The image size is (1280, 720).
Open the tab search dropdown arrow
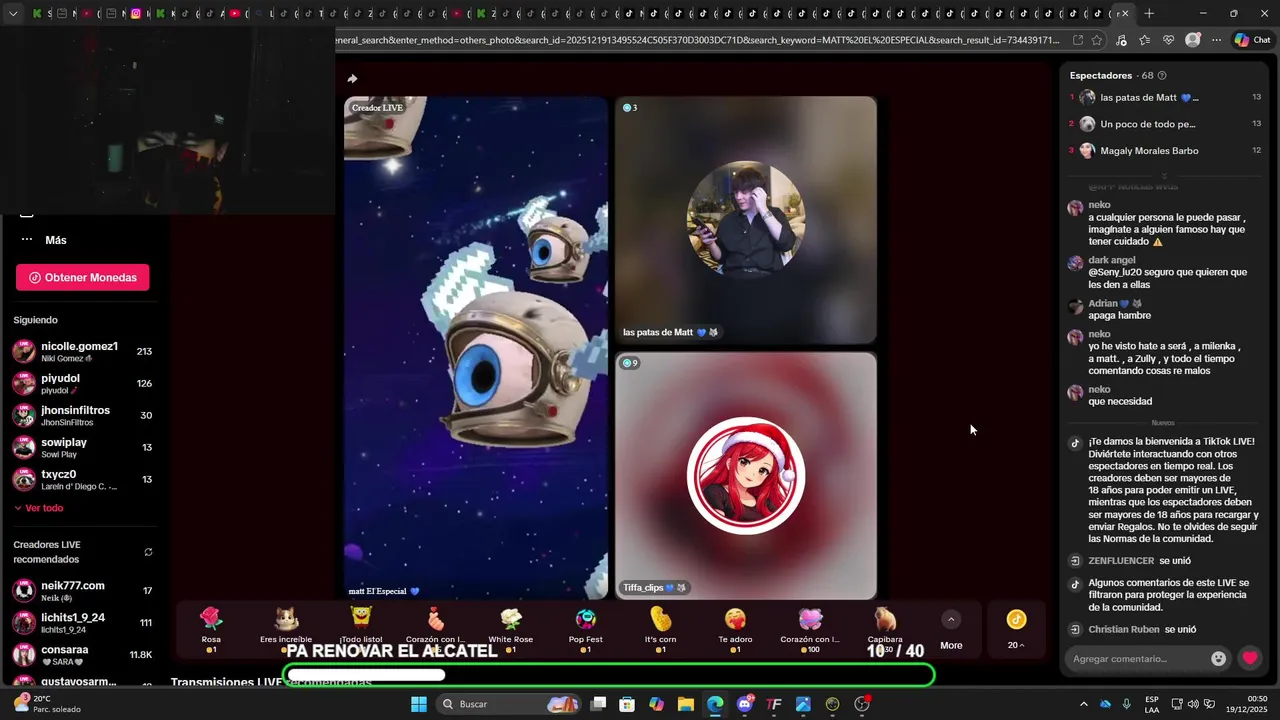[x=13, y=14]
